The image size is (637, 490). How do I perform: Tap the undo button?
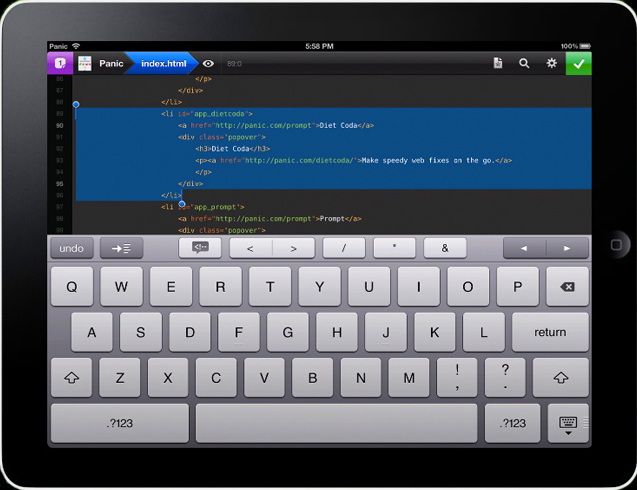click(71, 248)
